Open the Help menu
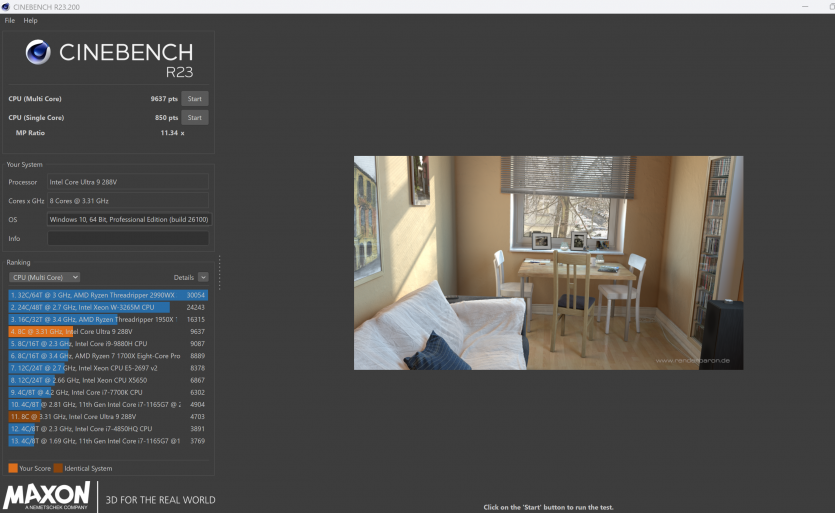This screenshot has height=513, width=835. click(31, 20)
